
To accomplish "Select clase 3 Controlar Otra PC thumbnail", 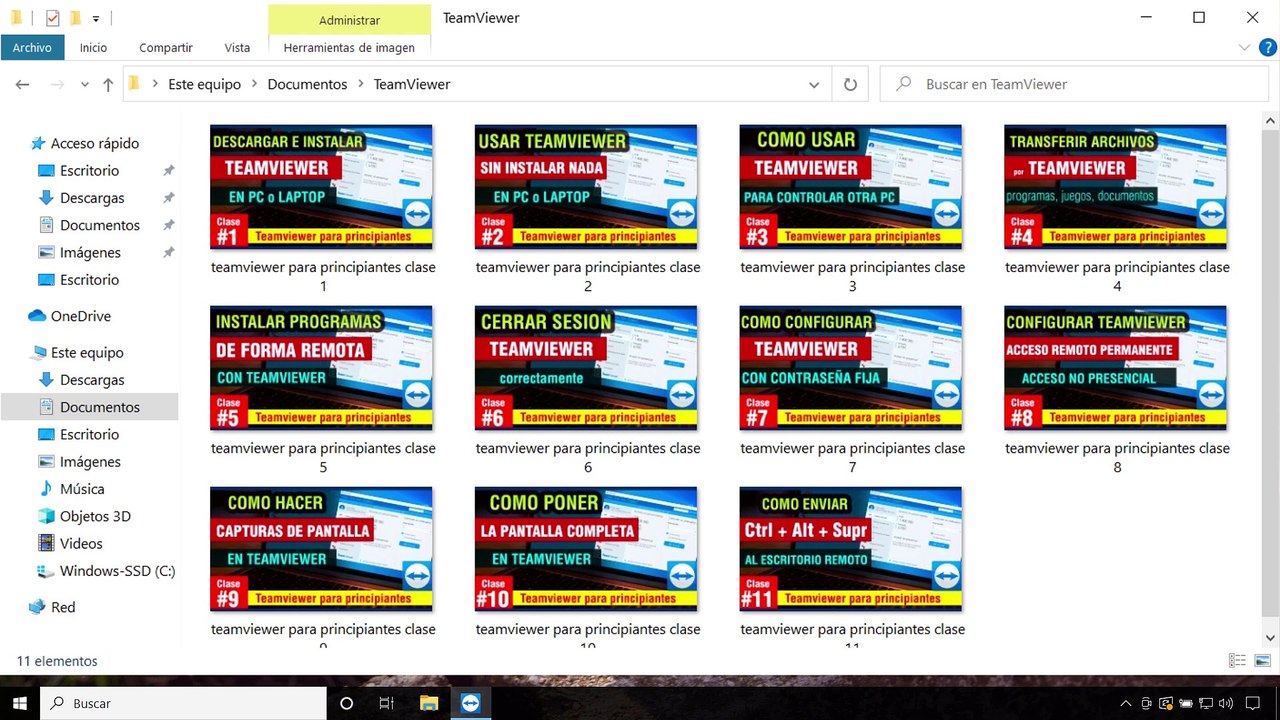I will coord(851,187).
